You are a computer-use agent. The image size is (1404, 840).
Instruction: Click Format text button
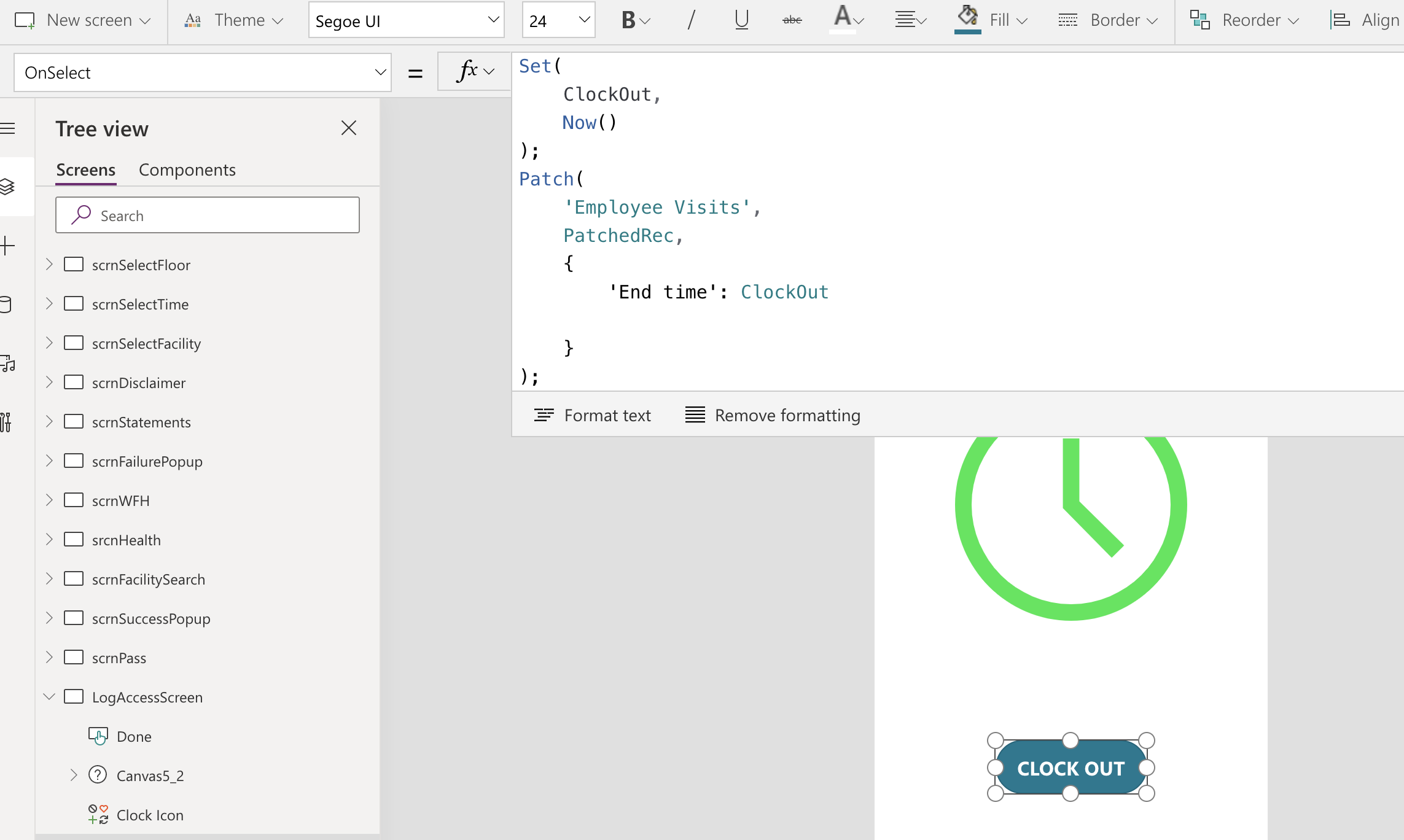(592, 415)
